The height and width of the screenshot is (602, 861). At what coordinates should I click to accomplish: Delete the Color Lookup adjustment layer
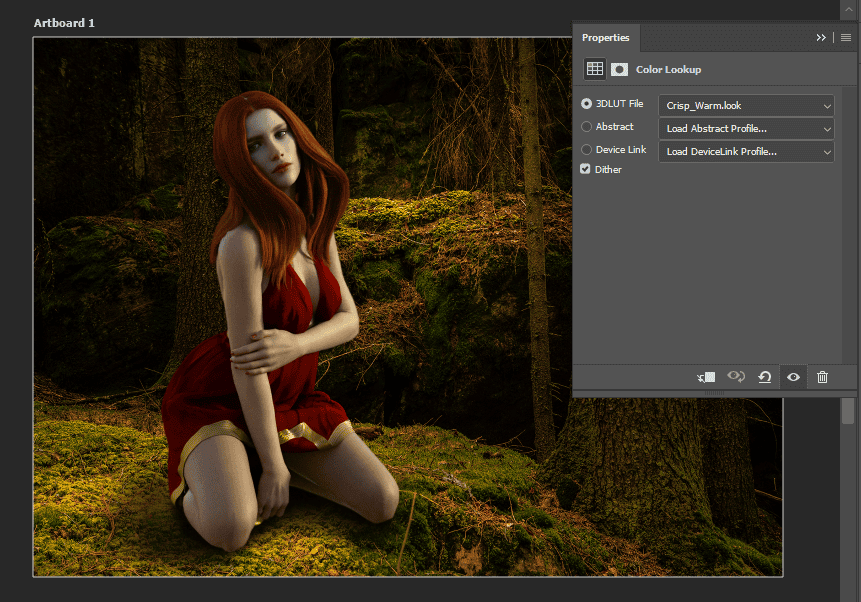point(823,377)
